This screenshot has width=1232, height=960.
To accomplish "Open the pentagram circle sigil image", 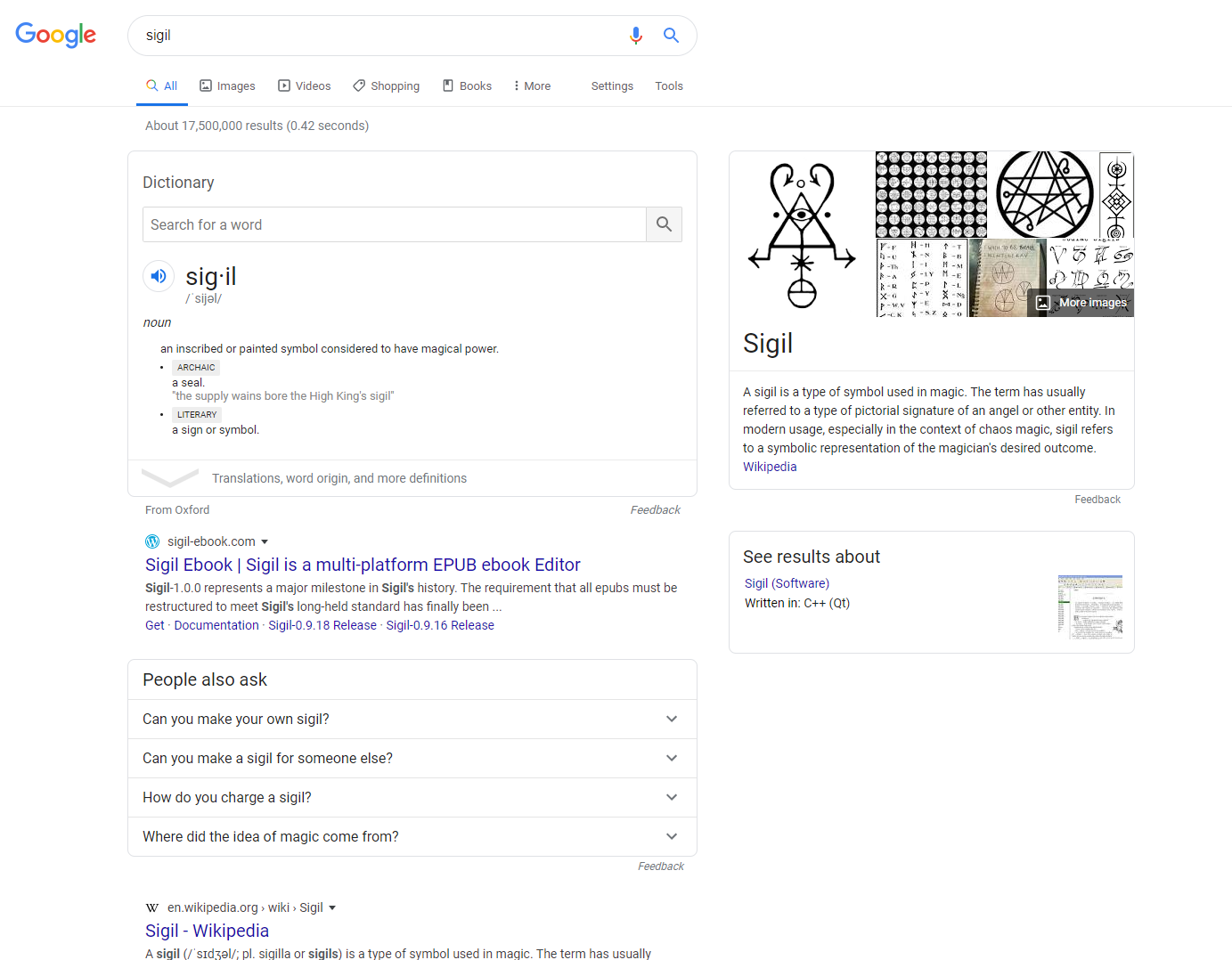I will point(1044,195).
